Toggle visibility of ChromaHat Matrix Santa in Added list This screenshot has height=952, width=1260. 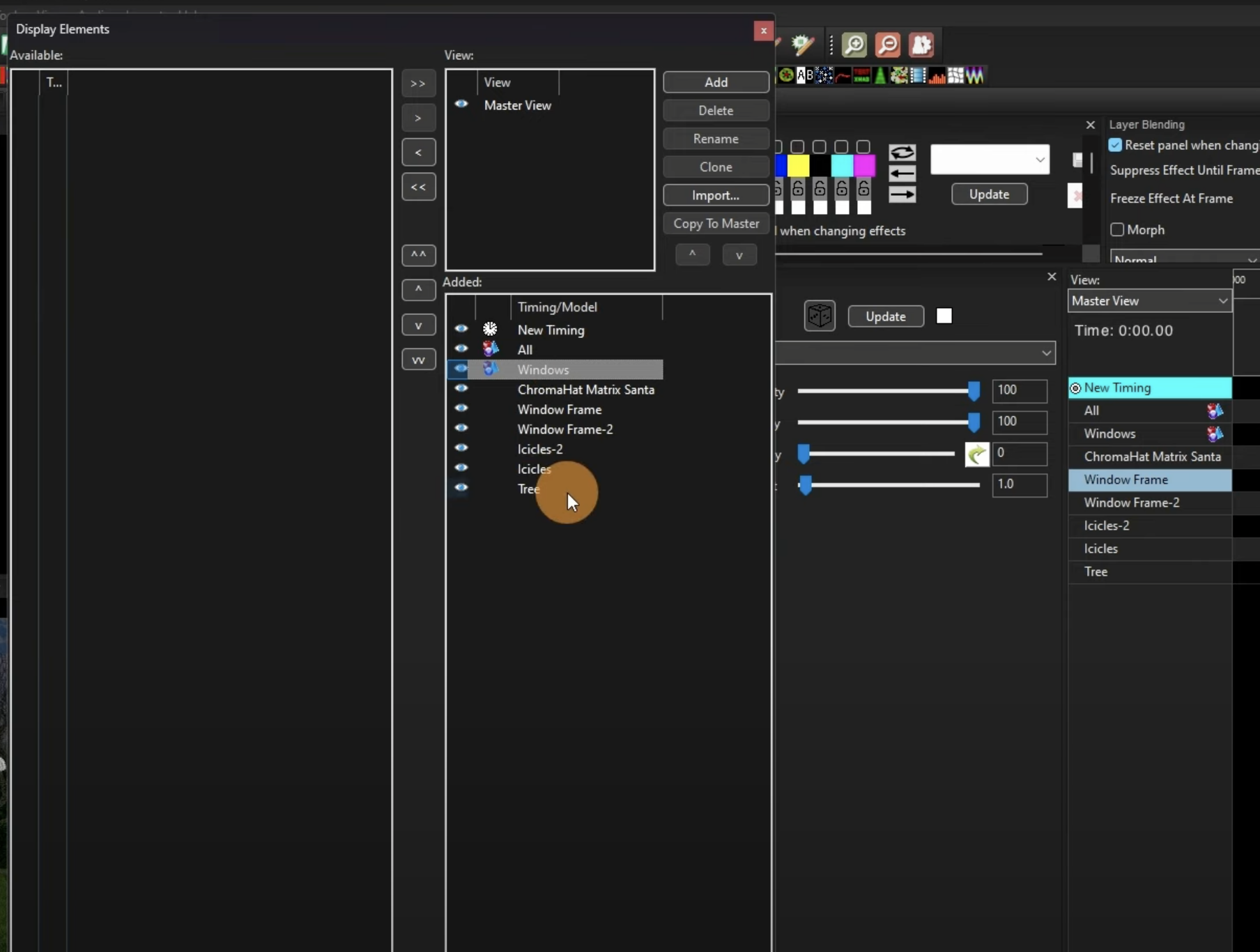tap(461, 388)
